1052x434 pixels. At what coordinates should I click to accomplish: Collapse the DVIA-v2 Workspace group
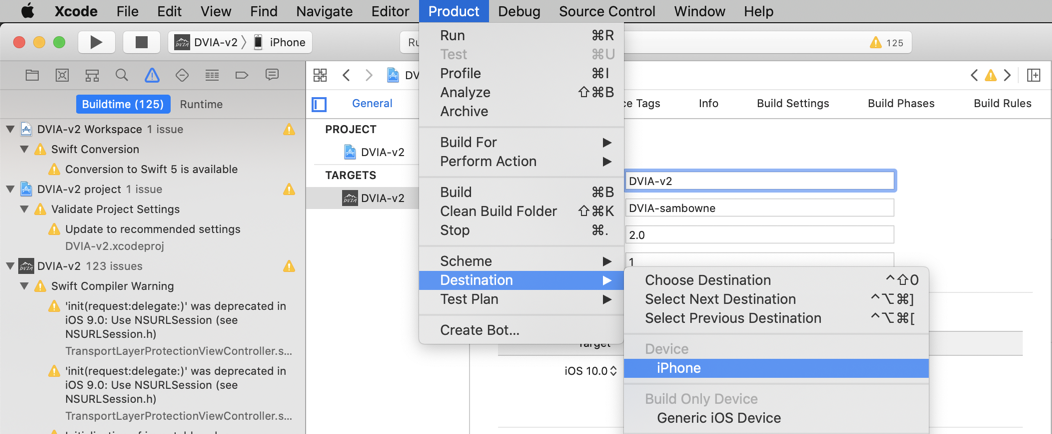[10, 129]
